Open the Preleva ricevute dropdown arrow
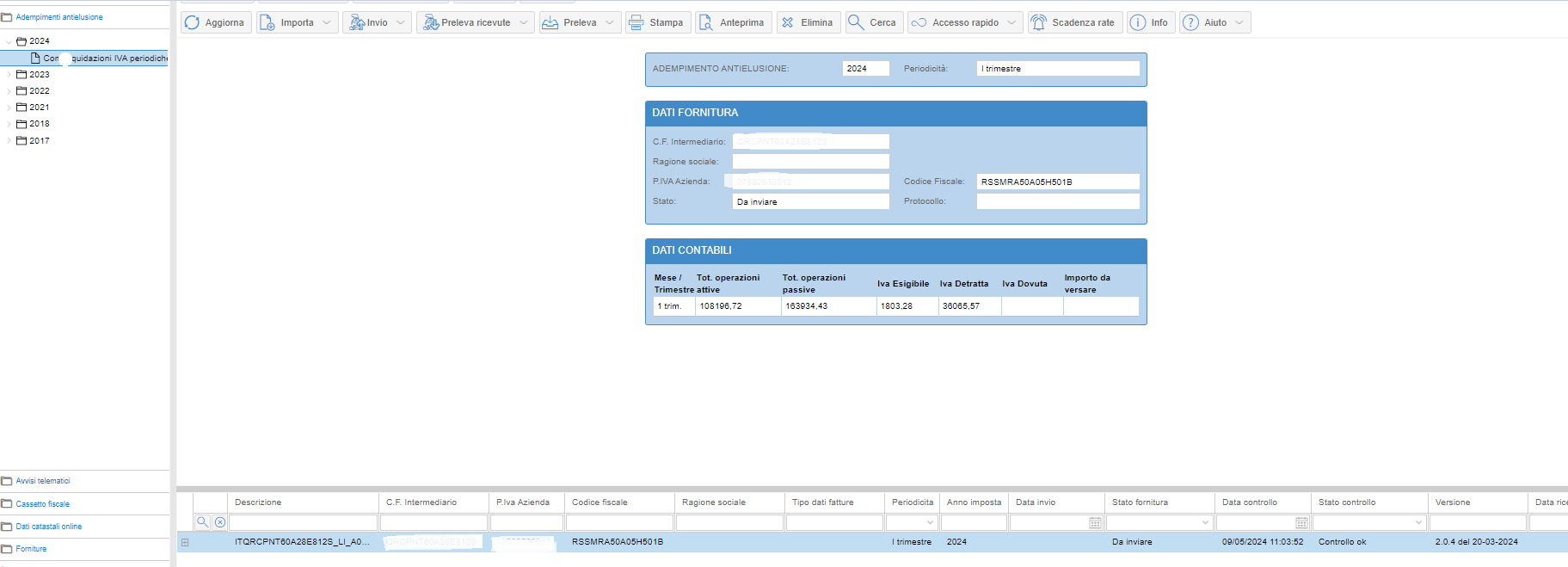This screenshot has width=1568, height=567. tap(523, 22)
